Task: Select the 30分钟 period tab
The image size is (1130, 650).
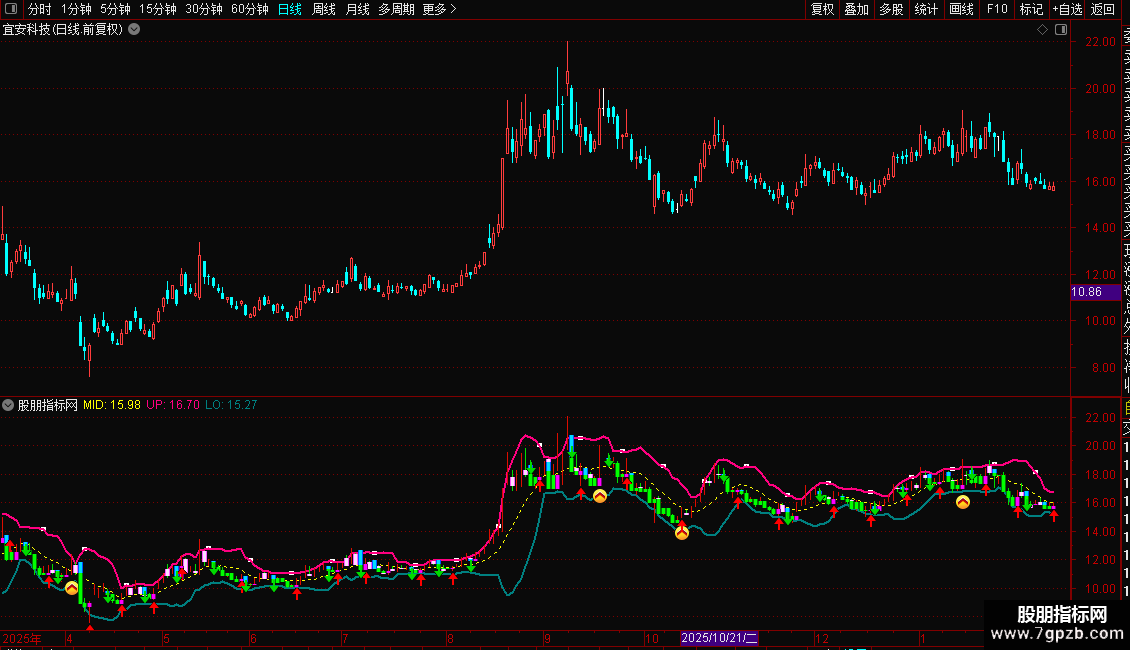Action: click(204, 9)
